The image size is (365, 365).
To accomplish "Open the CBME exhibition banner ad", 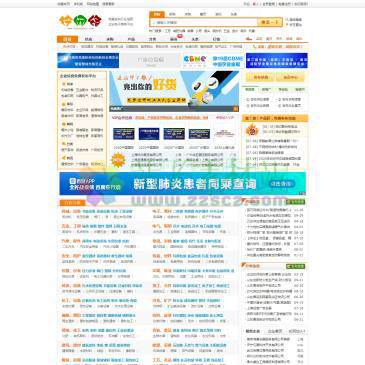I will pos(213,61).
